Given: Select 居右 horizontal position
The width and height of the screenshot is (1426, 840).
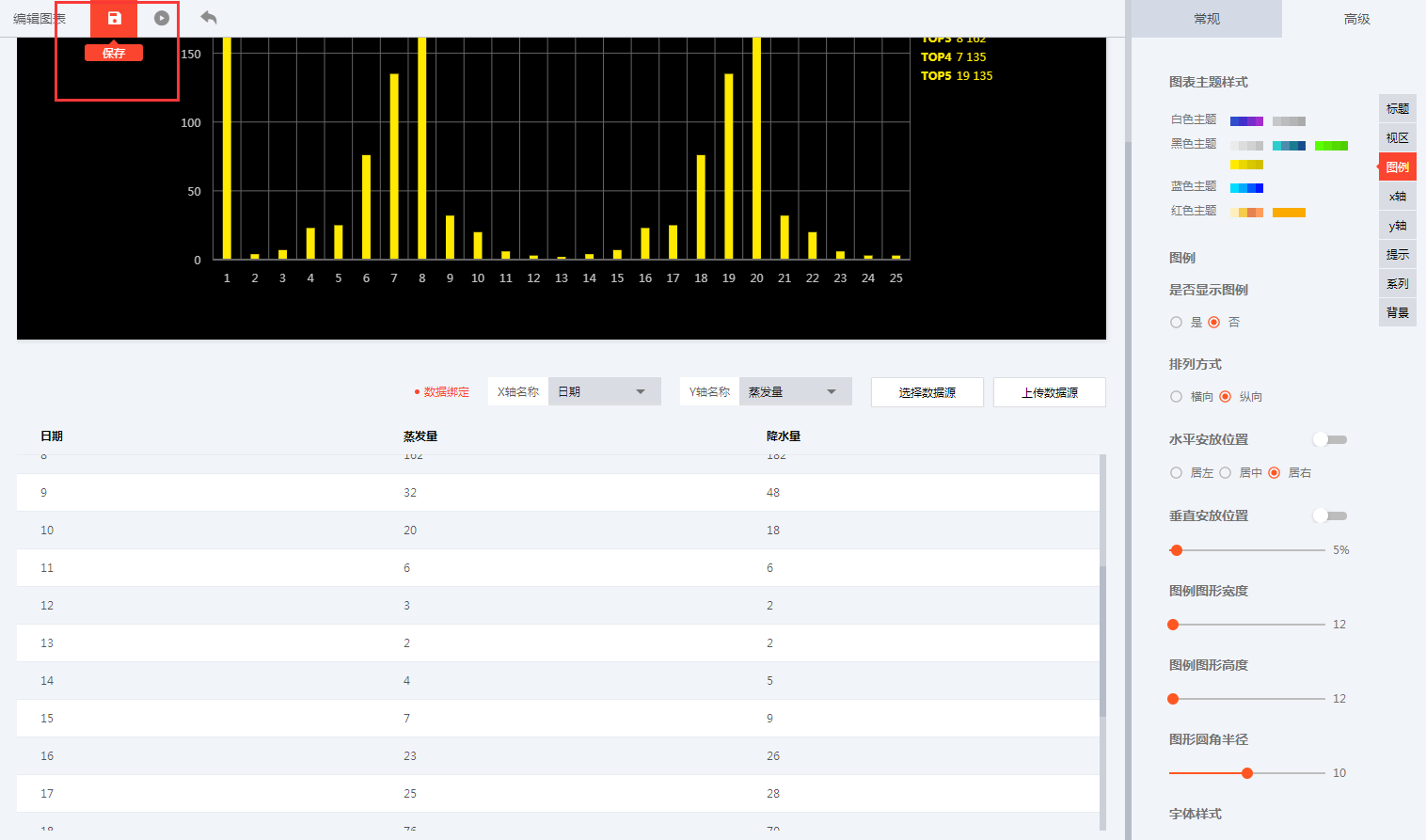Looking at the screenshot, I should point(1274,473).
